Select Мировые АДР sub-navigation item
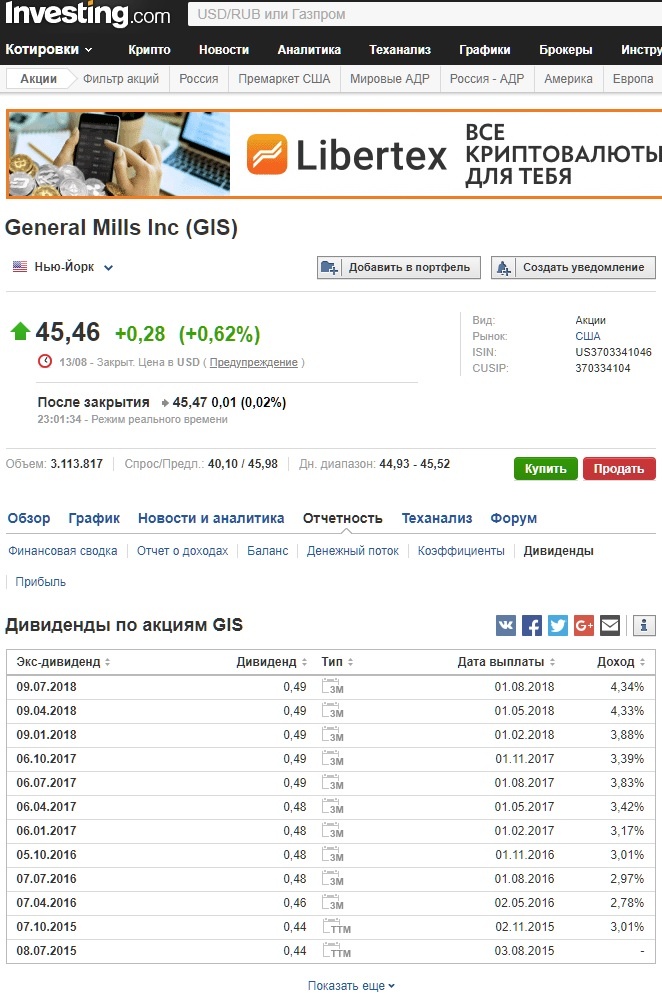 point(390,79)
